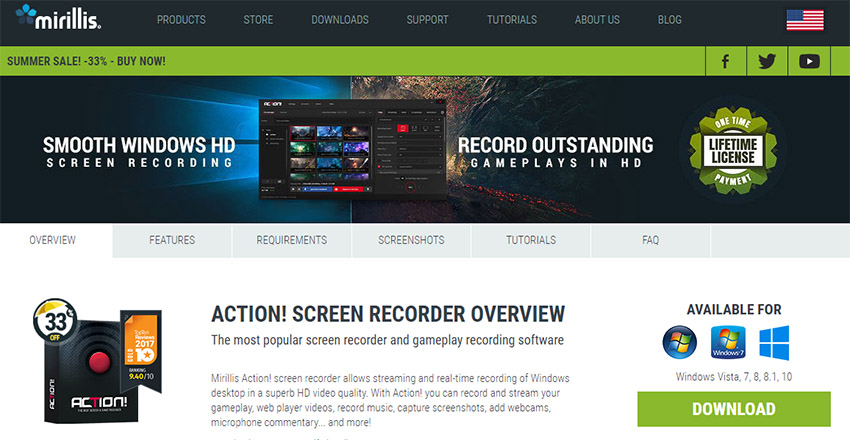The height and width of the screenshot is (440, 850).
Task: Click the Windows 7 logo icon
Action: point(727,342)
